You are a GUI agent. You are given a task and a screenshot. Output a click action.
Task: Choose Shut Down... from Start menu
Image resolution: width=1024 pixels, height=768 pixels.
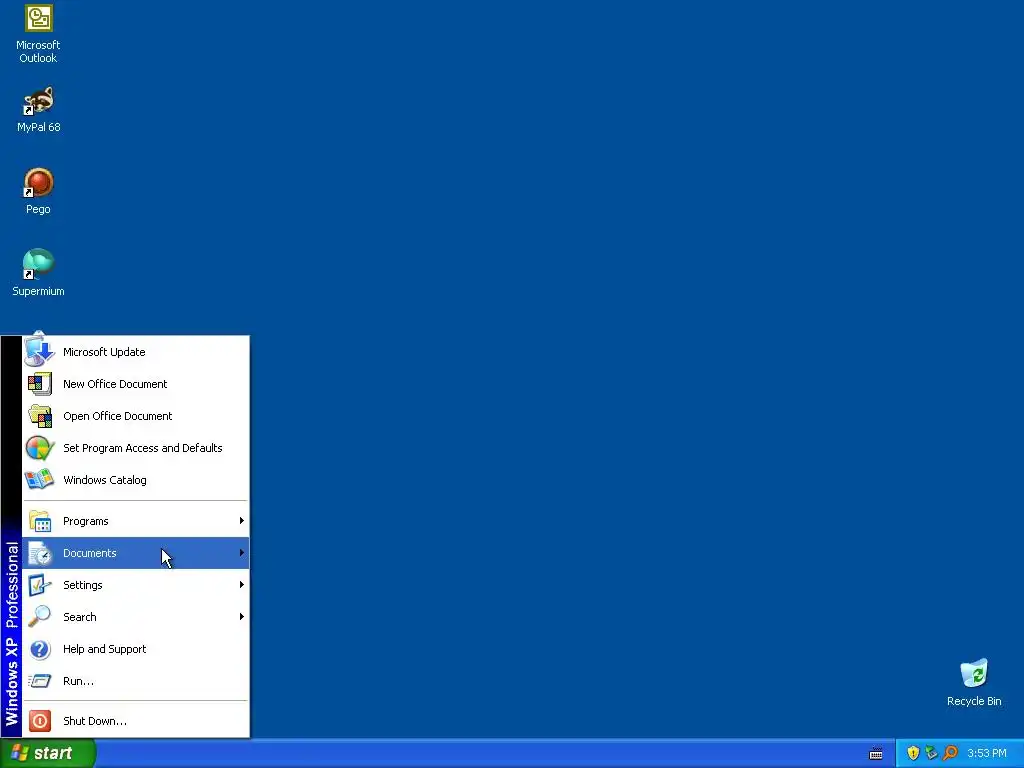[x=136, y=720]
